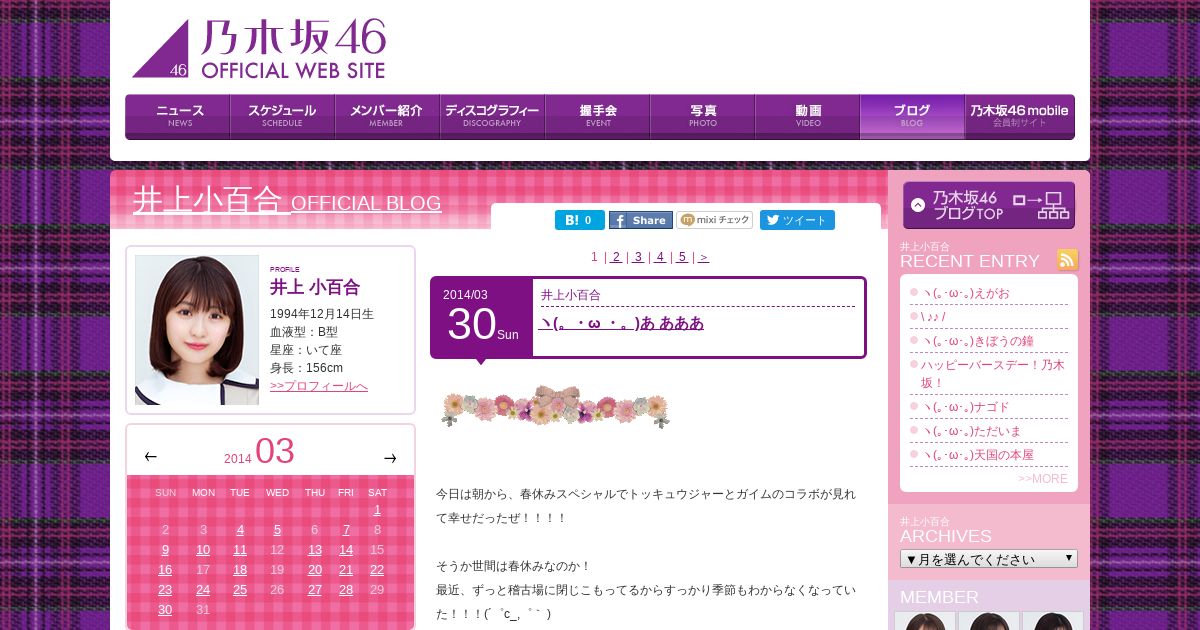Select calendar date 10
1200x630 pixels.
[203, 550]
